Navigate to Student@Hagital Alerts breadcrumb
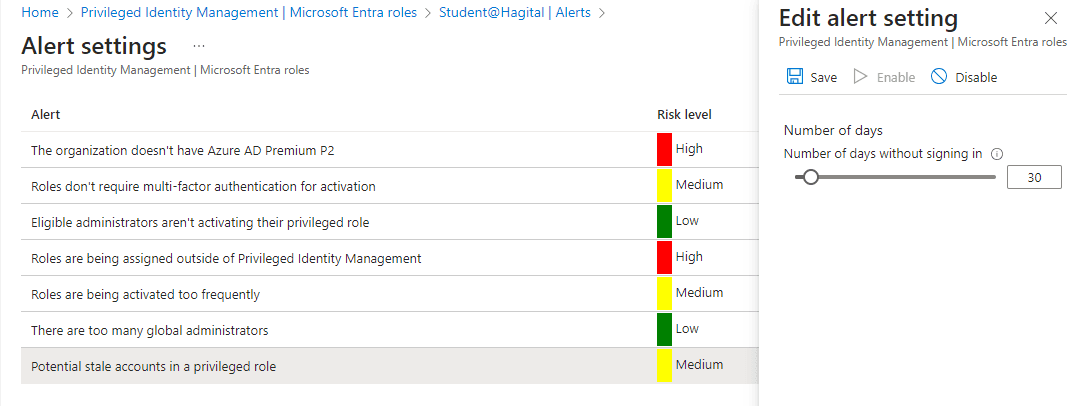This screenshot has height=406, width=1078. point(514,13)
